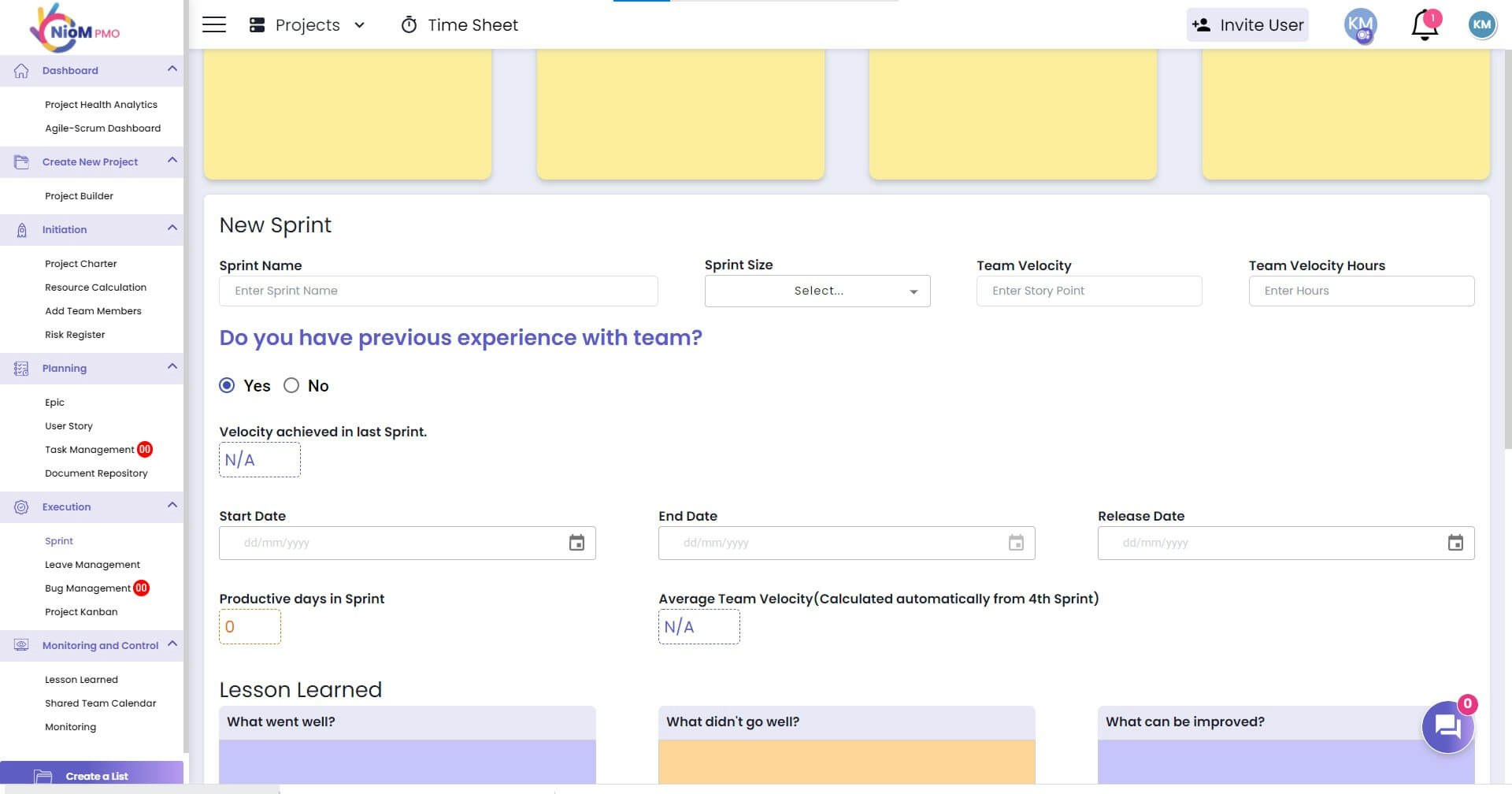The width and height of the screenshot is (1512, 794).
Task: Click the notification bell icon
Action: 1425,25
